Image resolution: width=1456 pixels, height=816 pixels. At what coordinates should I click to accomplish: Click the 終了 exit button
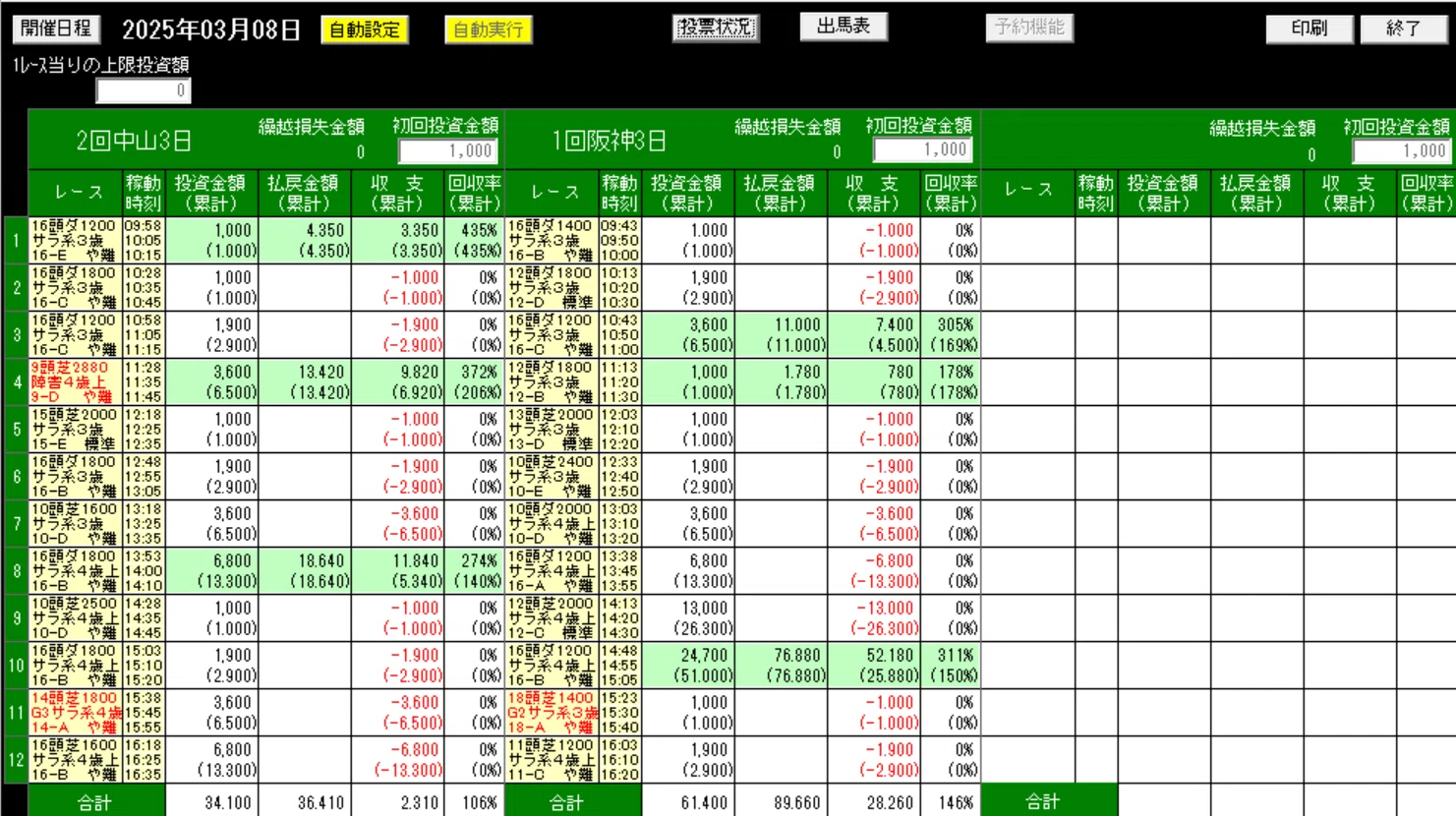(x=1404, y=29)
